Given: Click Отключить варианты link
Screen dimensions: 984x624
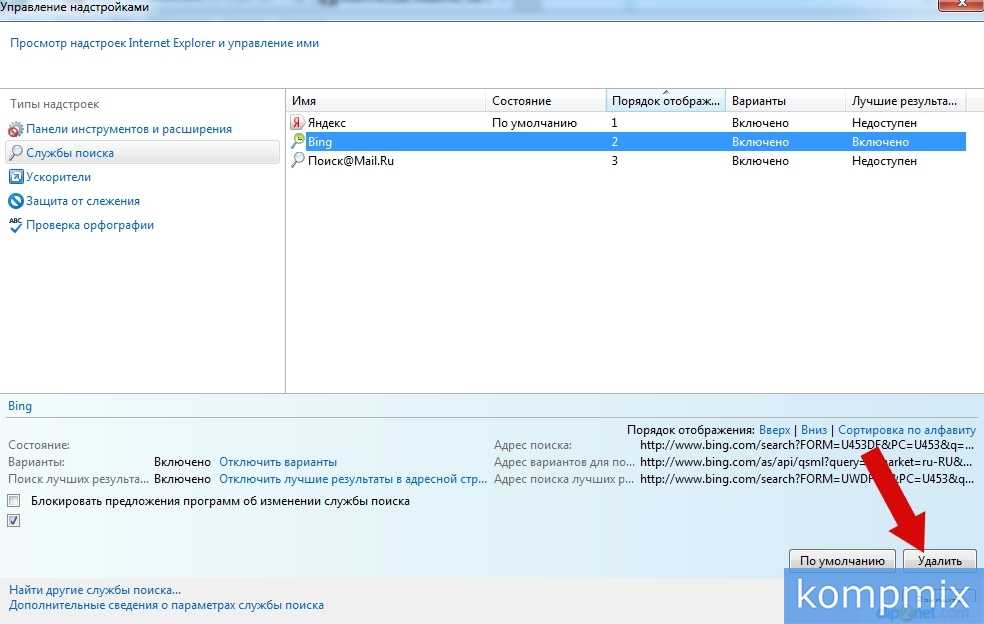Looking at the screenshot, I should (x=278, y=462).
